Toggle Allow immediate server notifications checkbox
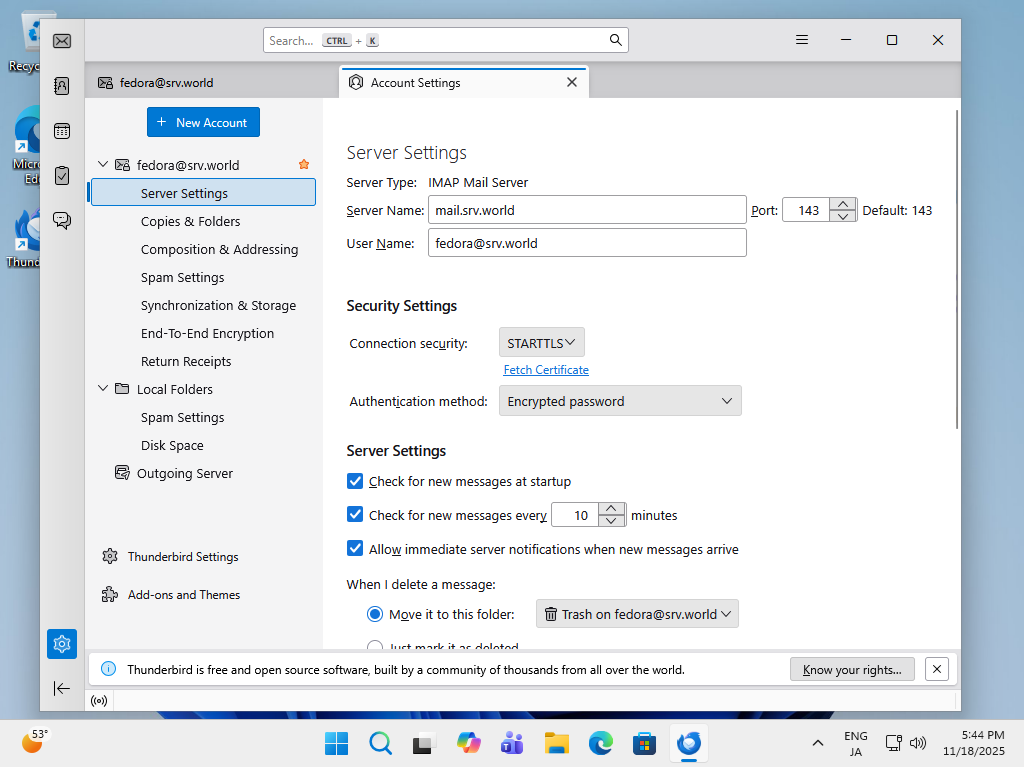 [x=355, y=549]
